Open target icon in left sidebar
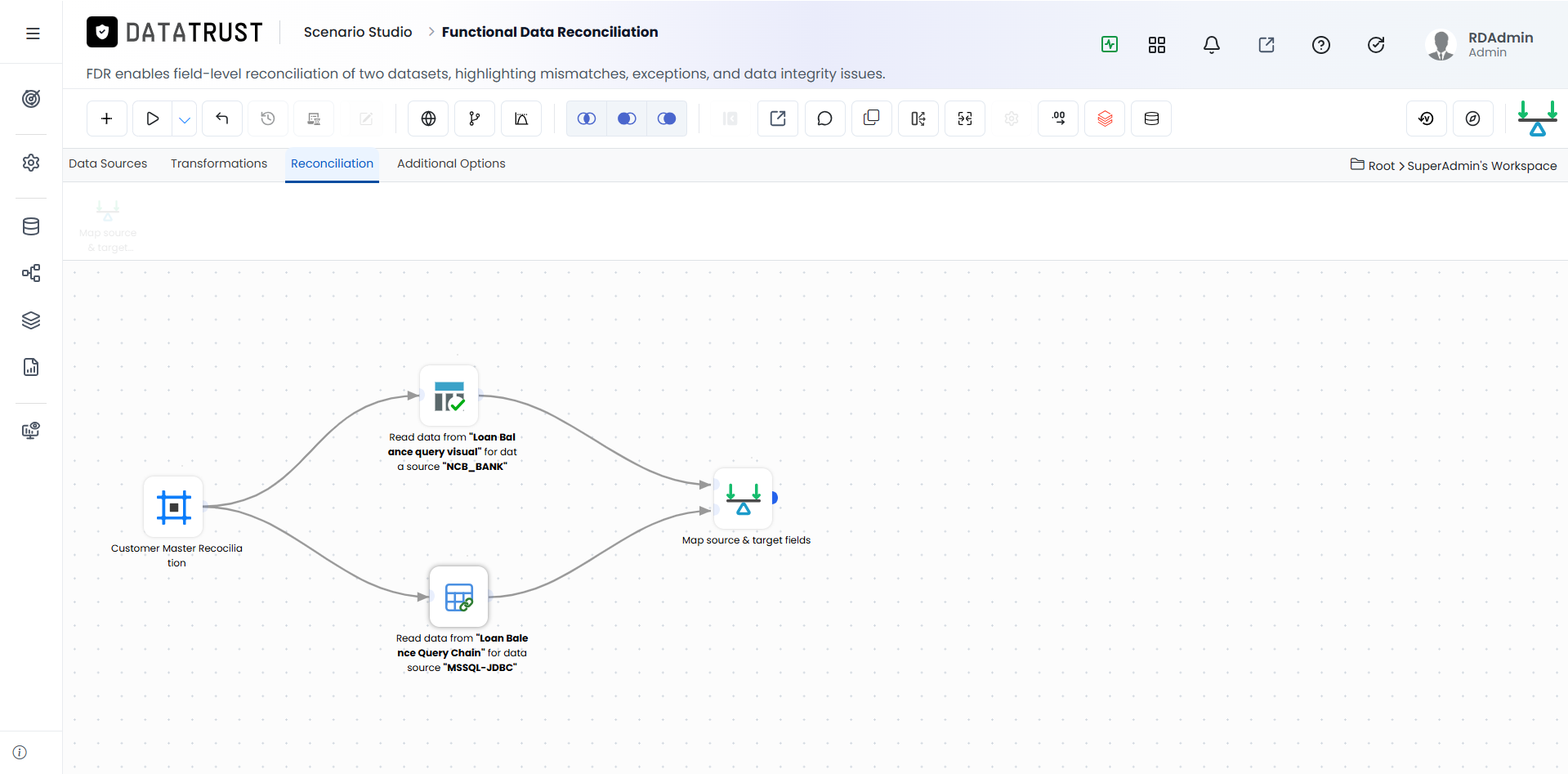The width and height of the screenshot is (1568, 774). coord(31,99)
